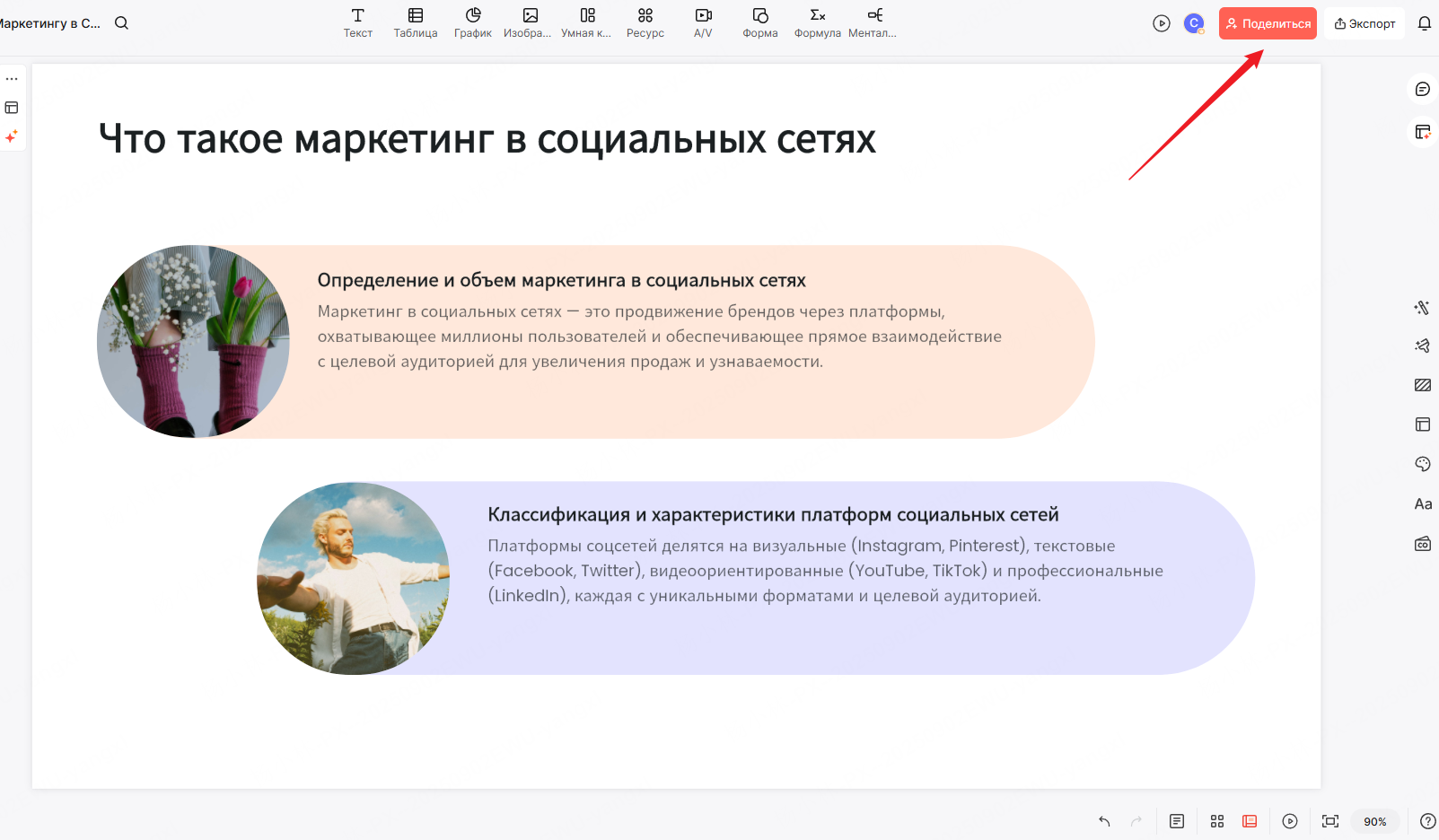The height and width of the screenshot is (840, 1439).
Task: Expand the Умная к... smart component menu
Action: click(586, 22)
